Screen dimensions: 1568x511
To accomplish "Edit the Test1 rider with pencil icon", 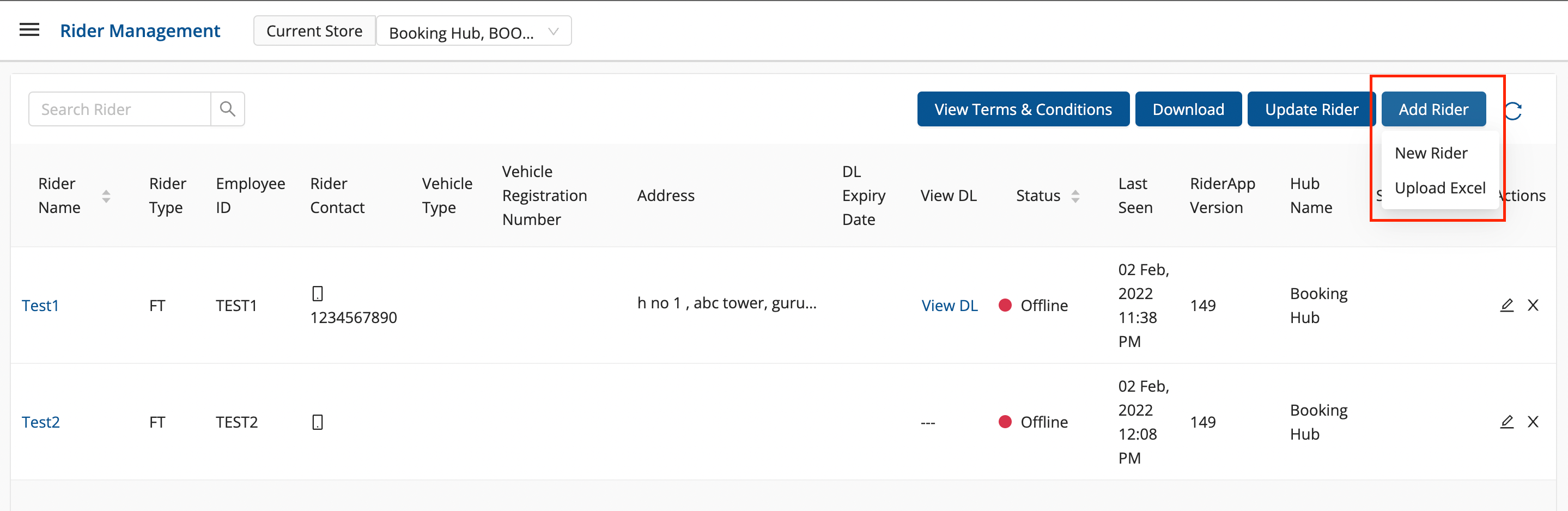I will click(1506, 305).
